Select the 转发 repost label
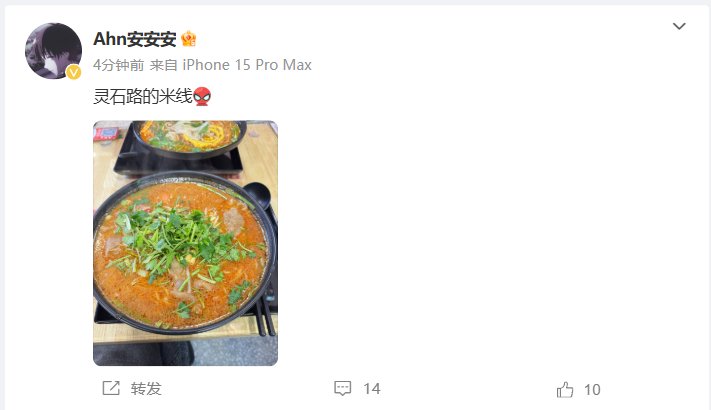The image size is (711, 410). coord(146,389)
